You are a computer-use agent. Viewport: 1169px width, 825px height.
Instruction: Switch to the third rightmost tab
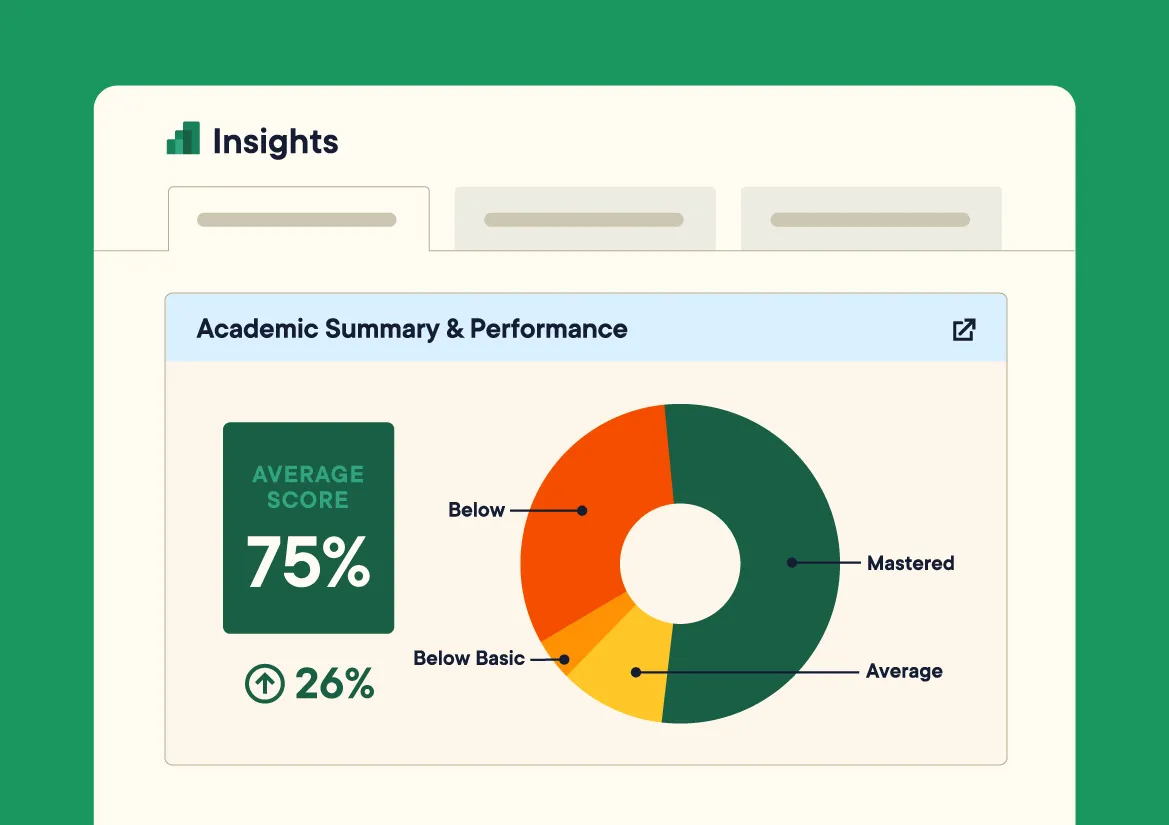tap(871, 219)
